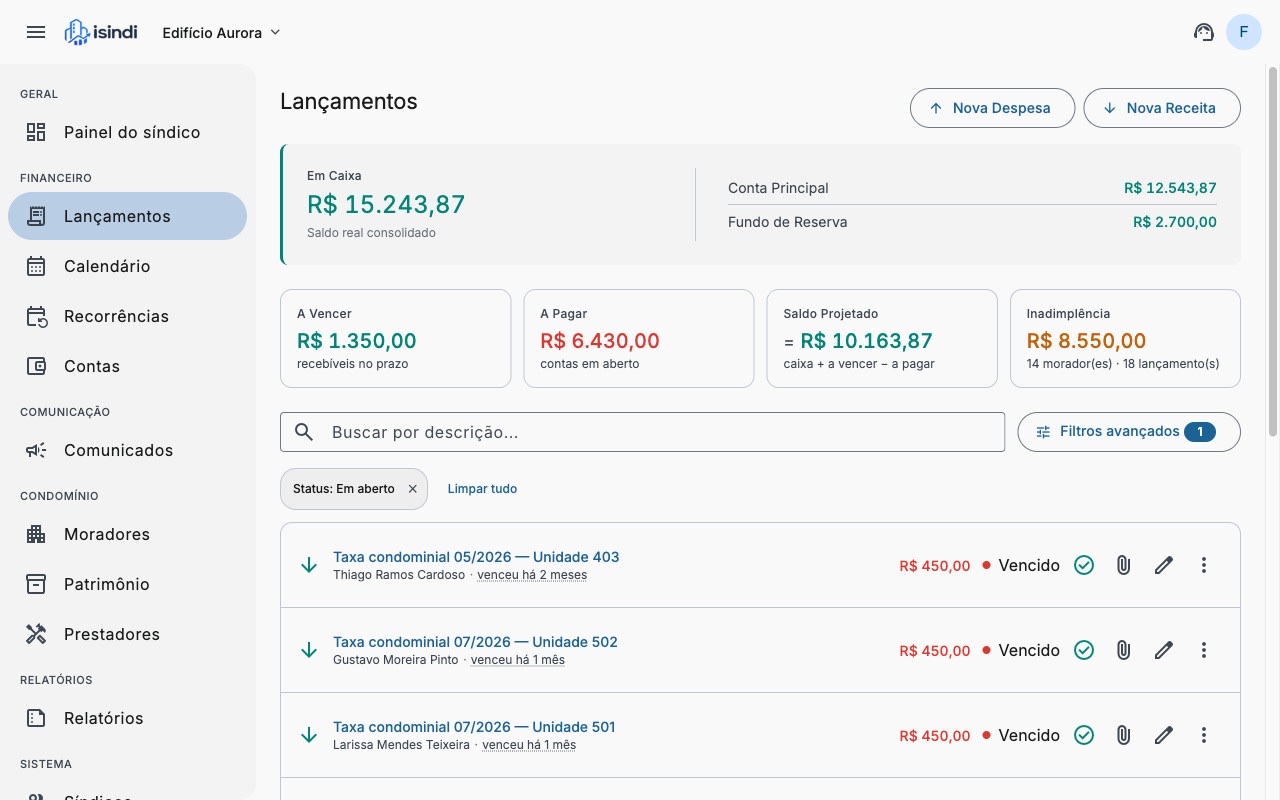Screen dimensions: 1280x800
Task: Click the income arrow icon for Unidade 502
Action: 309,650
